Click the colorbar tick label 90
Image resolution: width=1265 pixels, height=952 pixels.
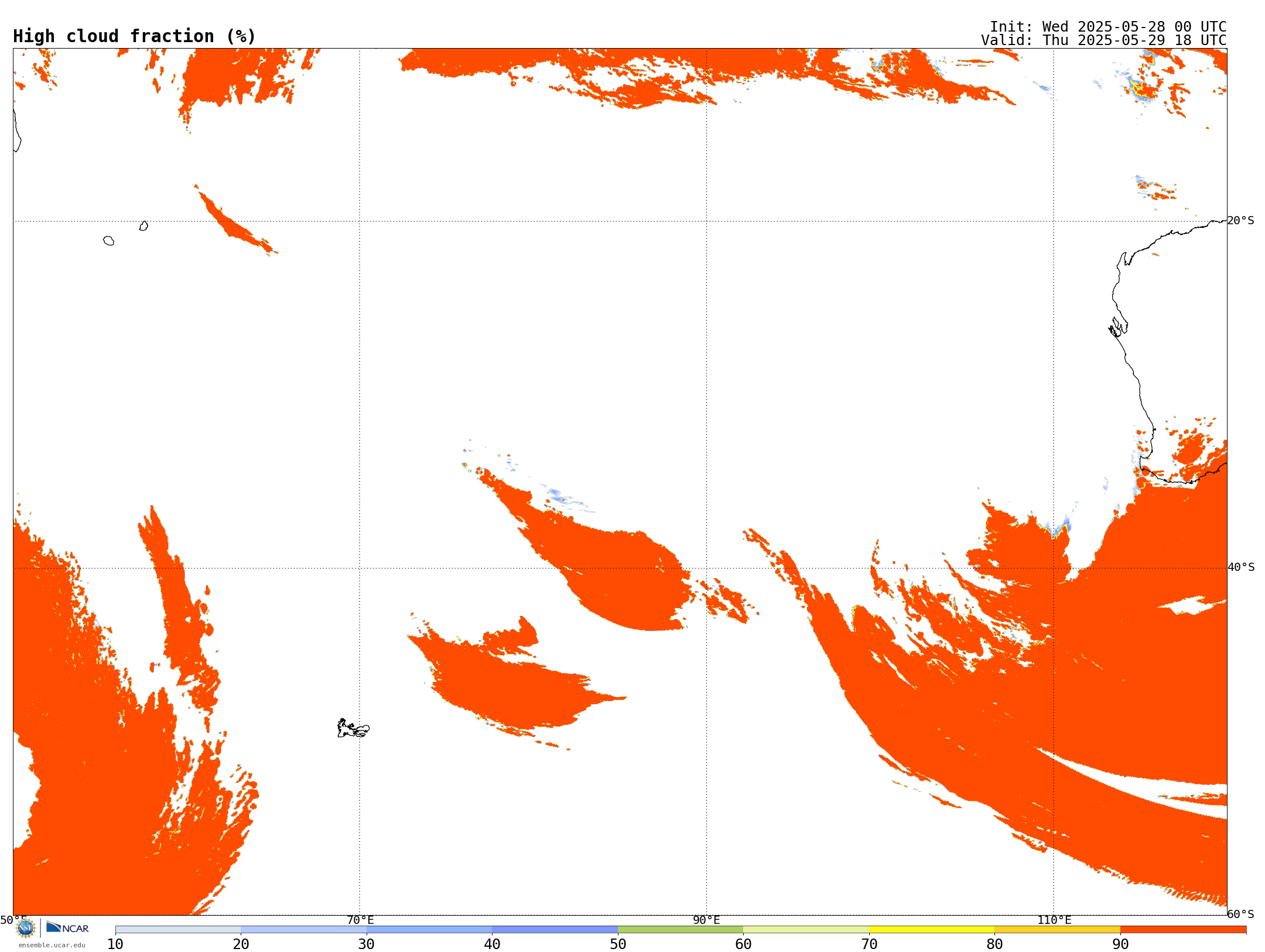[x=1120, y=944]
